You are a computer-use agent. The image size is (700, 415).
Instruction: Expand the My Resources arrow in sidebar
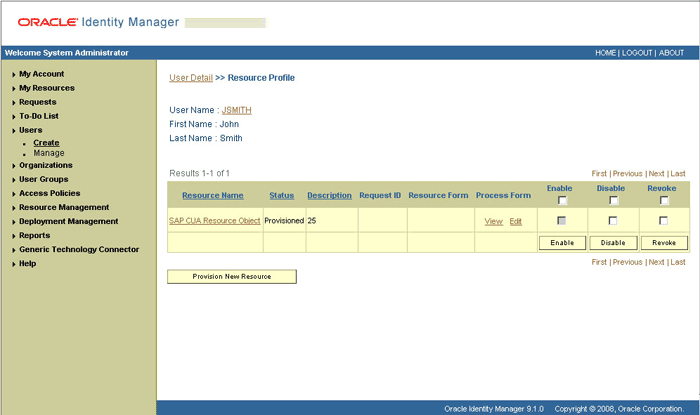(x=14, y=89)
